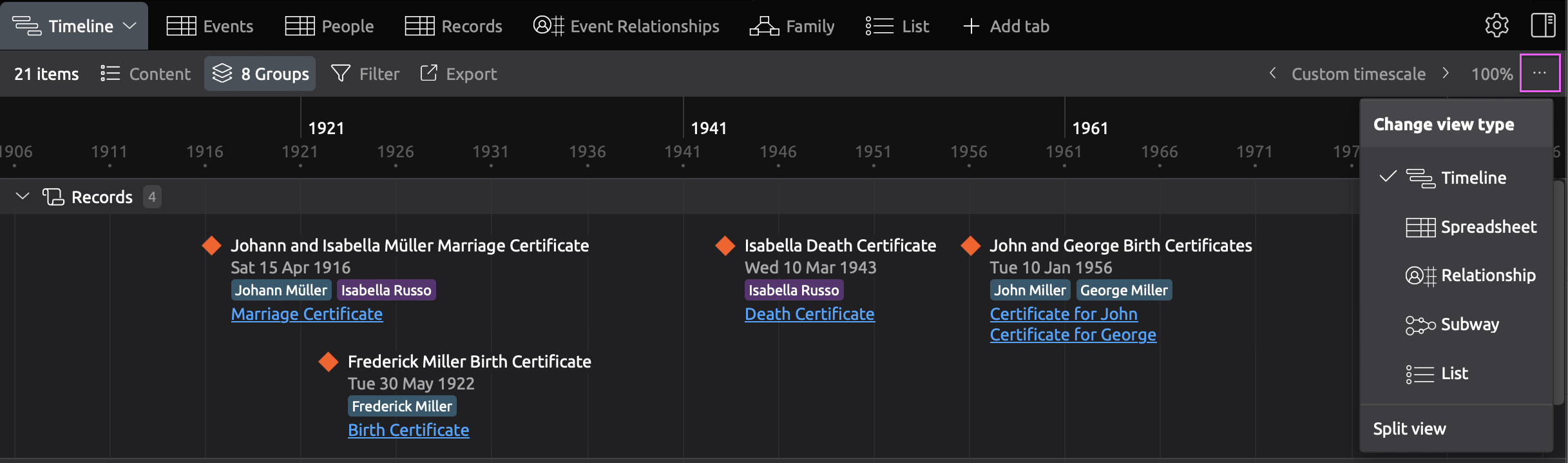The width and height of the screenshot is (1568, 463).
Task: Select Spreadsheet view type
Action: tap(1471, 227)
